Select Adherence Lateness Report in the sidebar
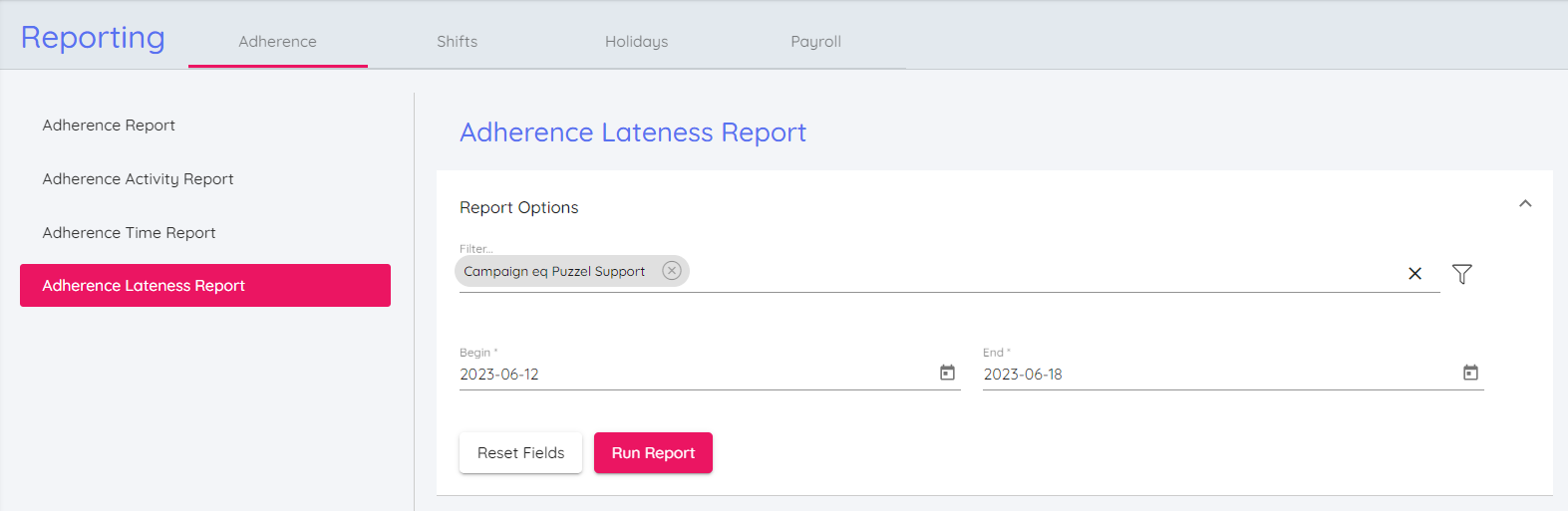The height and width of the screenshot is (511, 1568). point(204,286)
